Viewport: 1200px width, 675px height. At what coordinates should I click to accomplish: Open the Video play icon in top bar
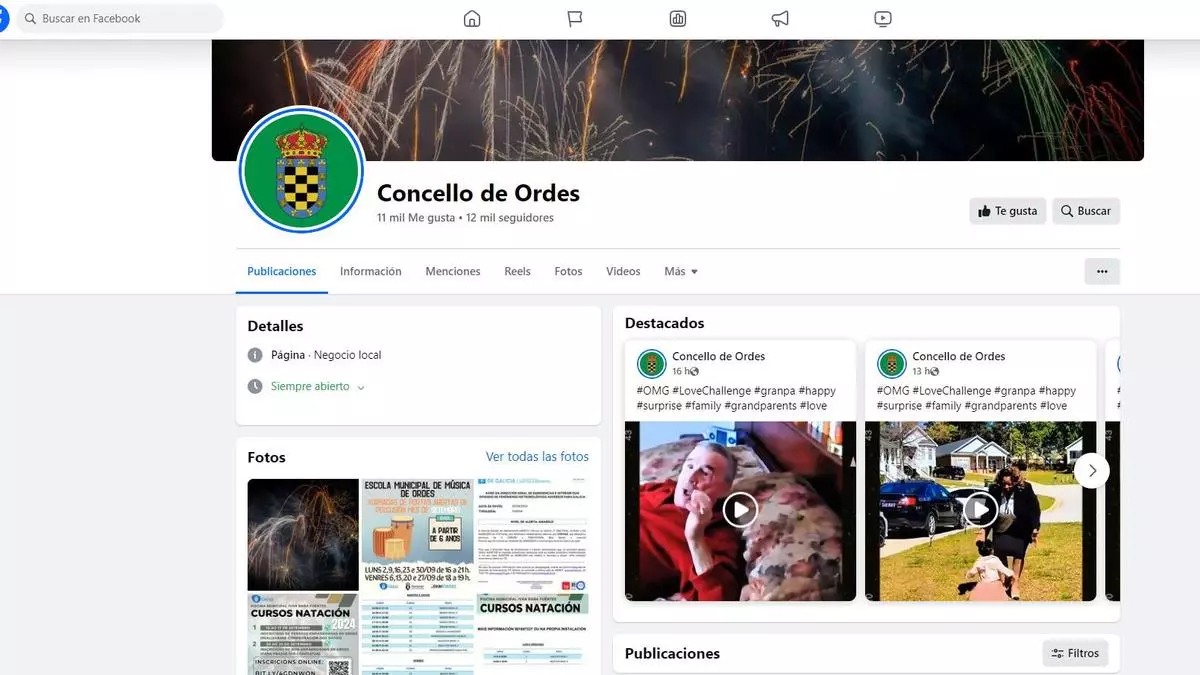point(882,19)
